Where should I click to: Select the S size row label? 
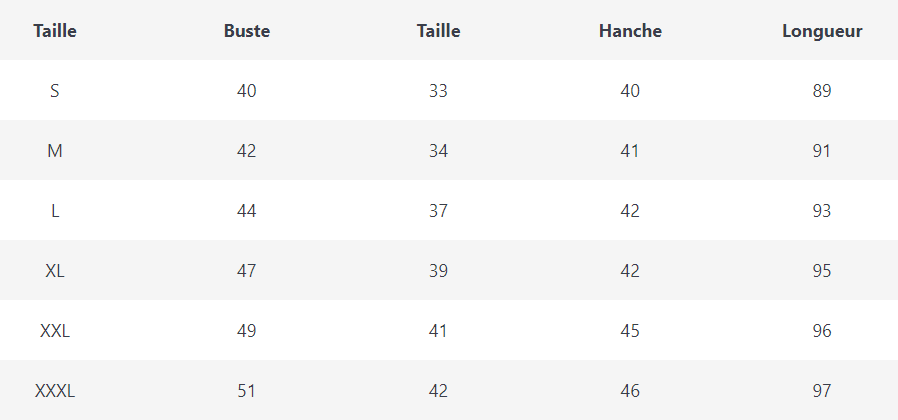pyautogui.click(x=55, y=91)
